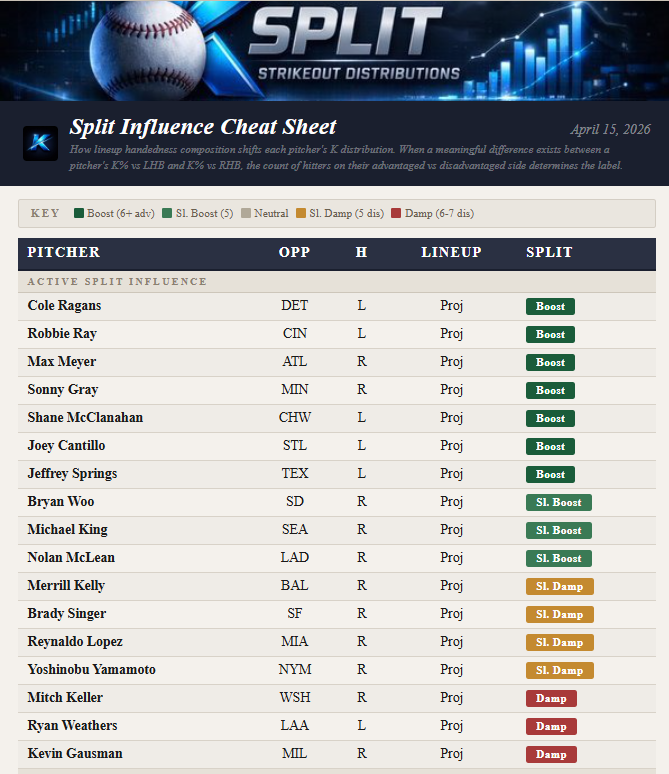The width and height of the screenshot is (669, 774).
Task: Click the April 15, 2026 date
Action: [x=610, y=129]
